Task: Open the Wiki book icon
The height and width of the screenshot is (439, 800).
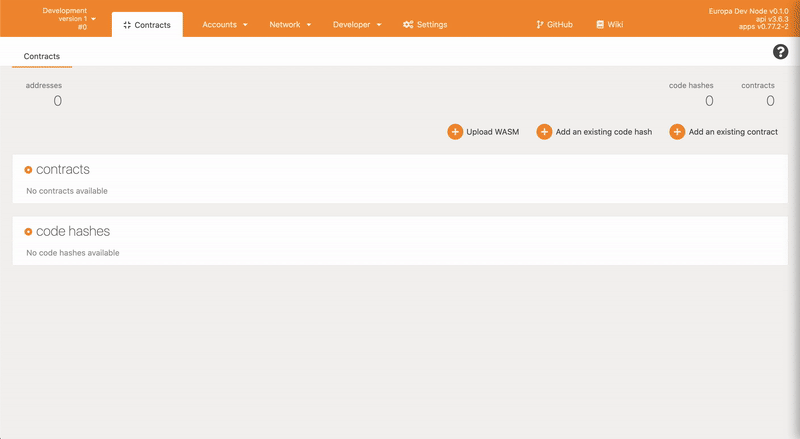Action: tap(600, 24)
